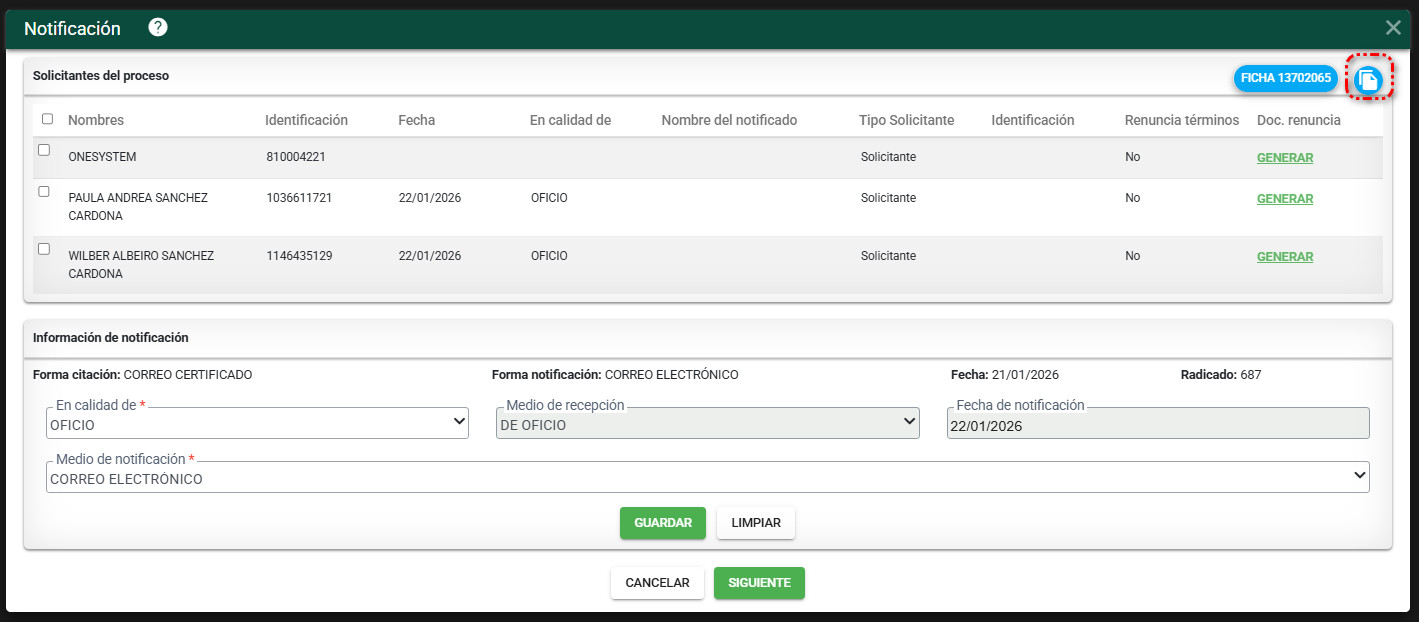Click the Fecha de notificación field

coord(1157,425)
